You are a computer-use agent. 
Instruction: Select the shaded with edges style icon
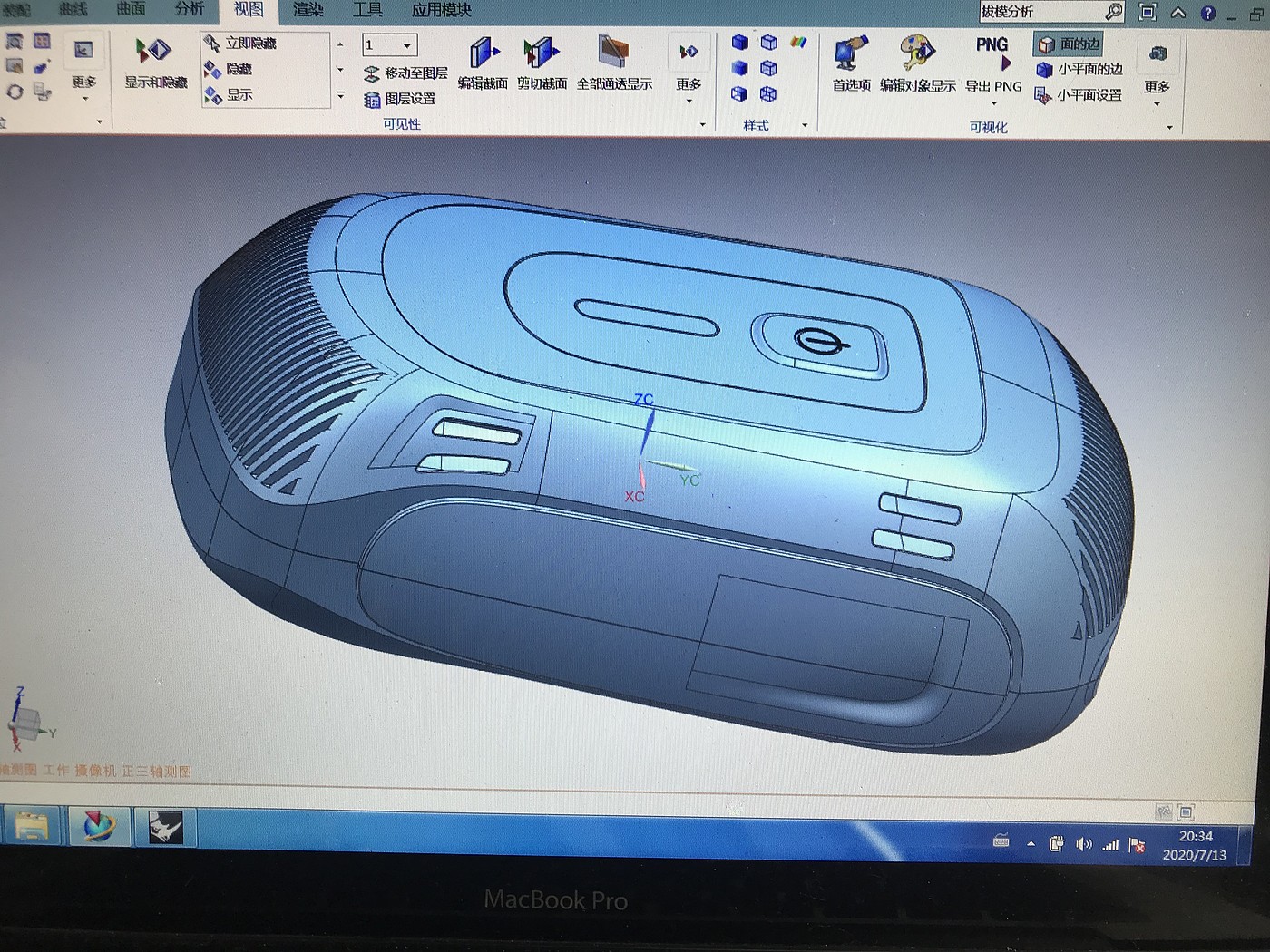pos(740,42)
